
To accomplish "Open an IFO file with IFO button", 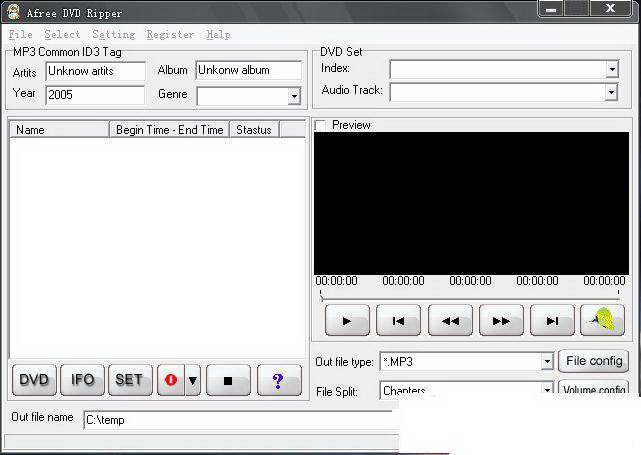I will (82, 380).
